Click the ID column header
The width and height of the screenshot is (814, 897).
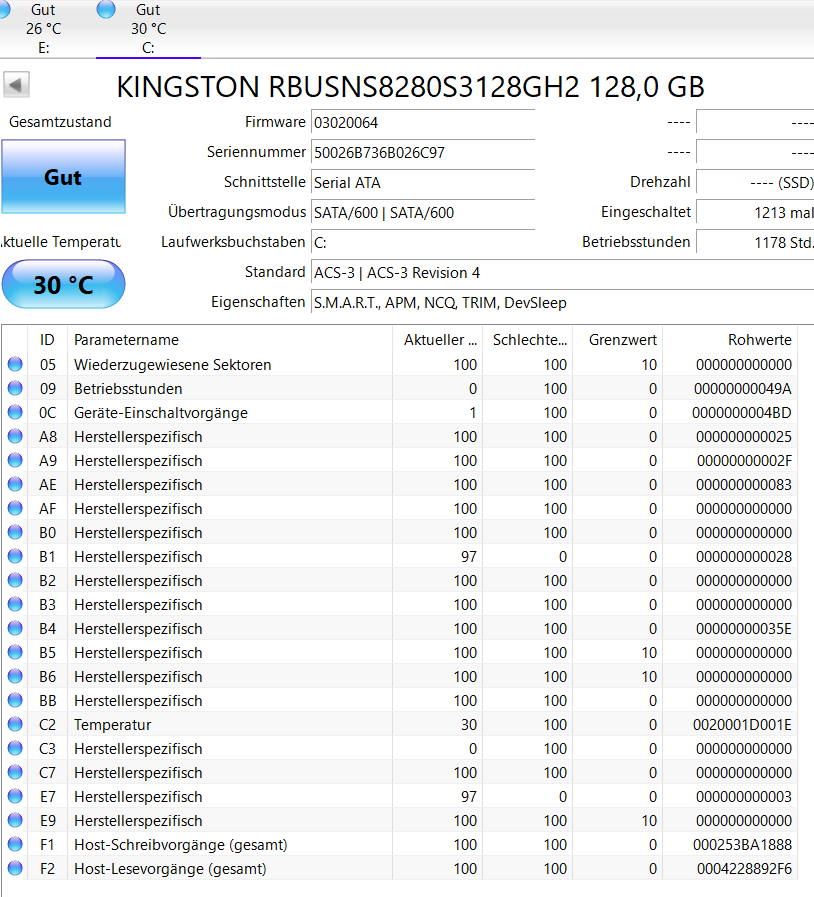(47, 340)
